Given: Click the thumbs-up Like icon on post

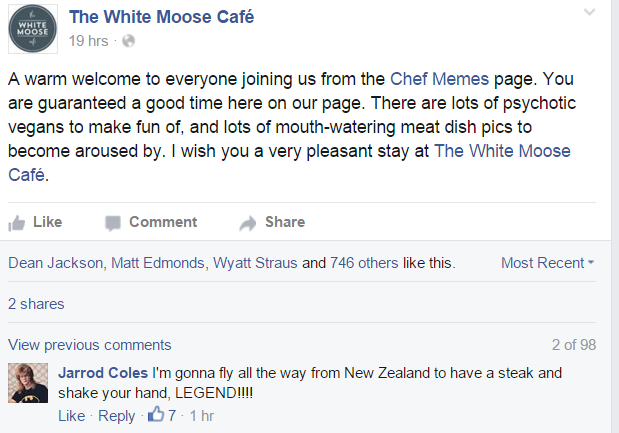Looking at the screenshot, I should click(17, 223).
